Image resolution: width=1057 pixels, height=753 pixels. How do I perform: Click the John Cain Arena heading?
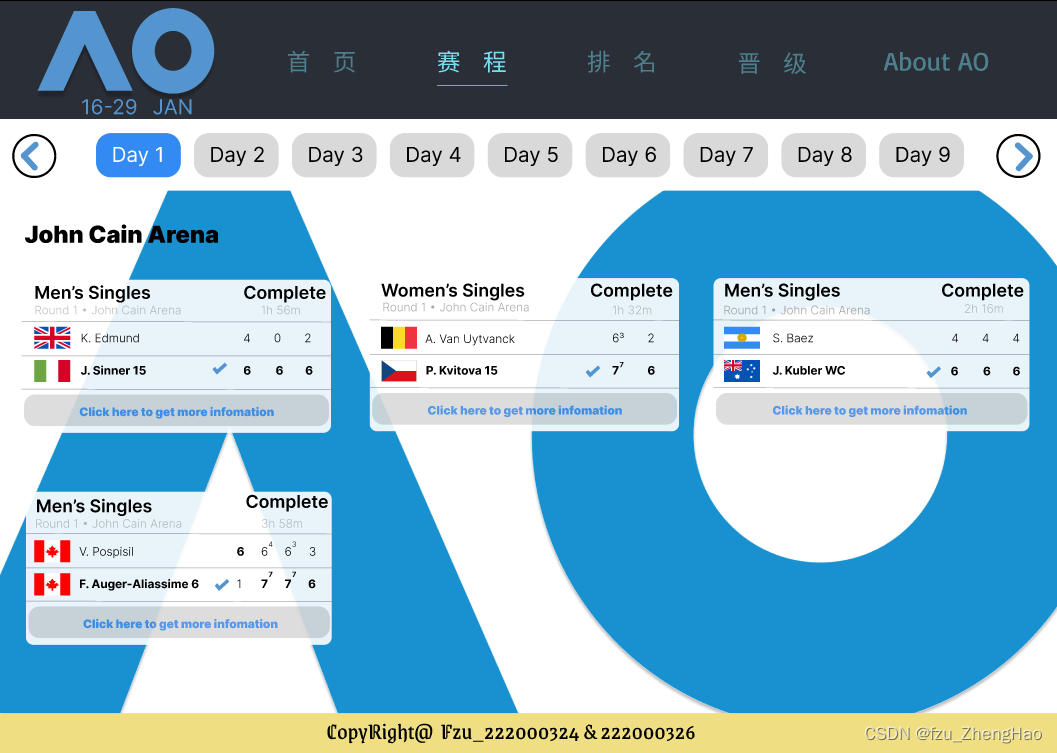pos(122,235)
